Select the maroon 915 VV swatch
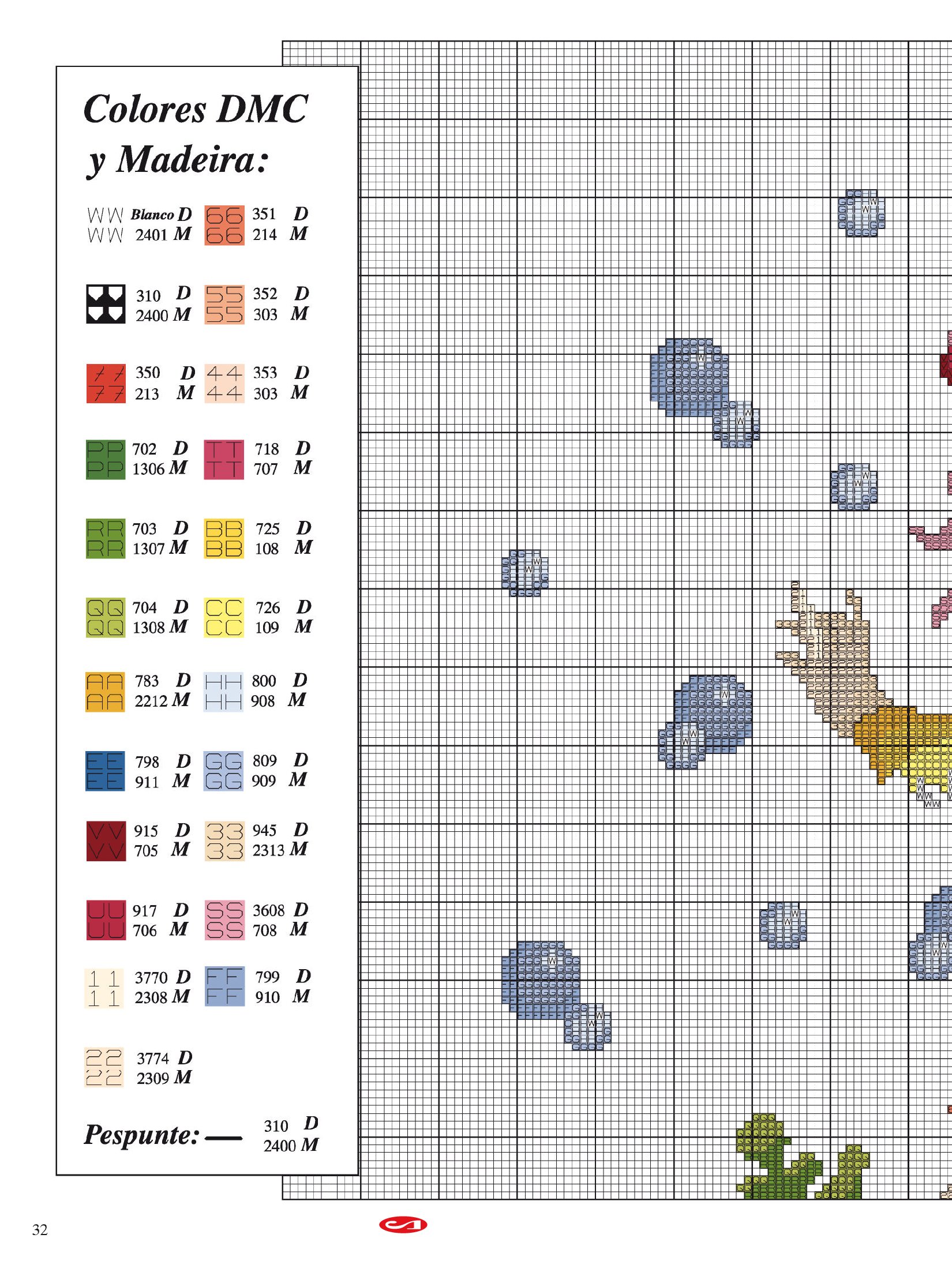 click(106, 841)
